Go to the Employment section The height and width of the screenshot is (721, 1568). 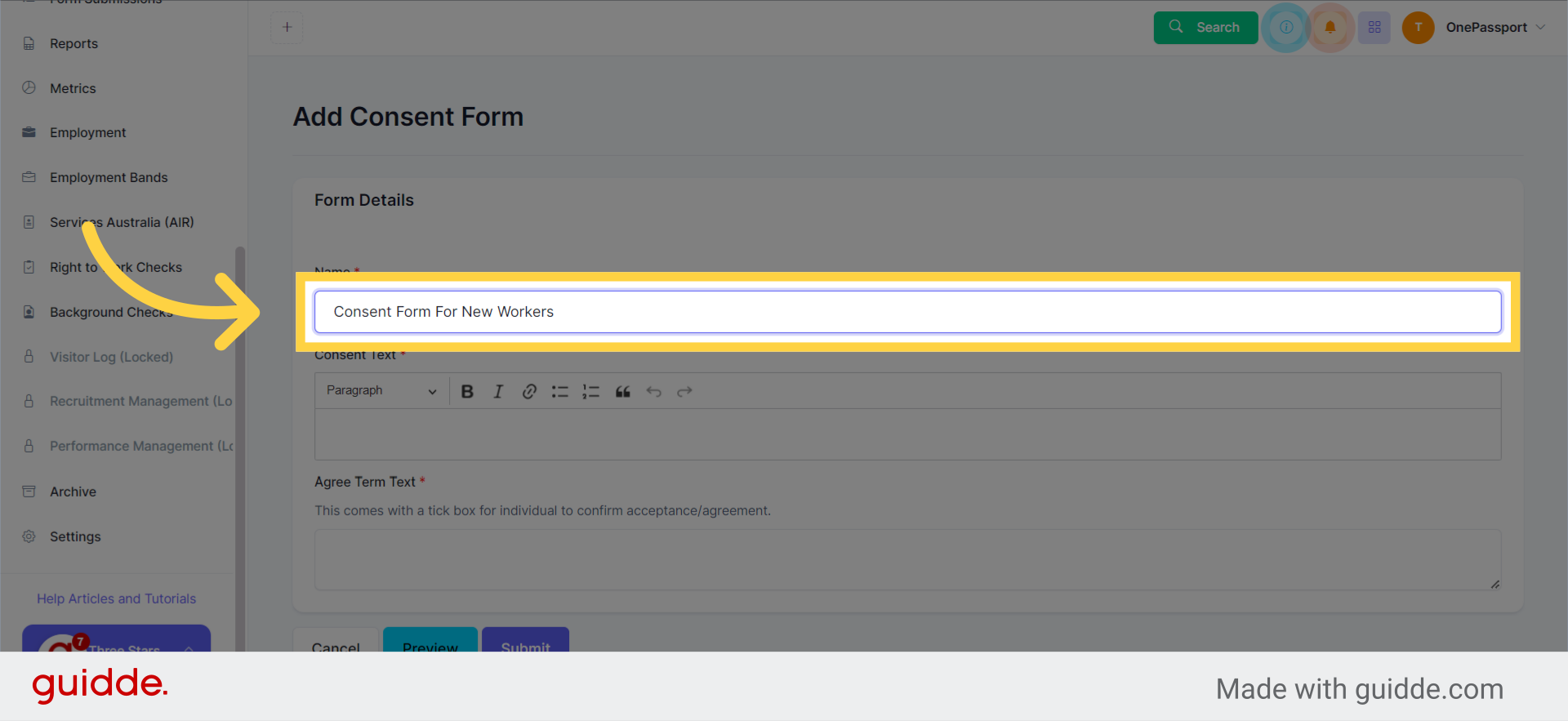point(87,132)
